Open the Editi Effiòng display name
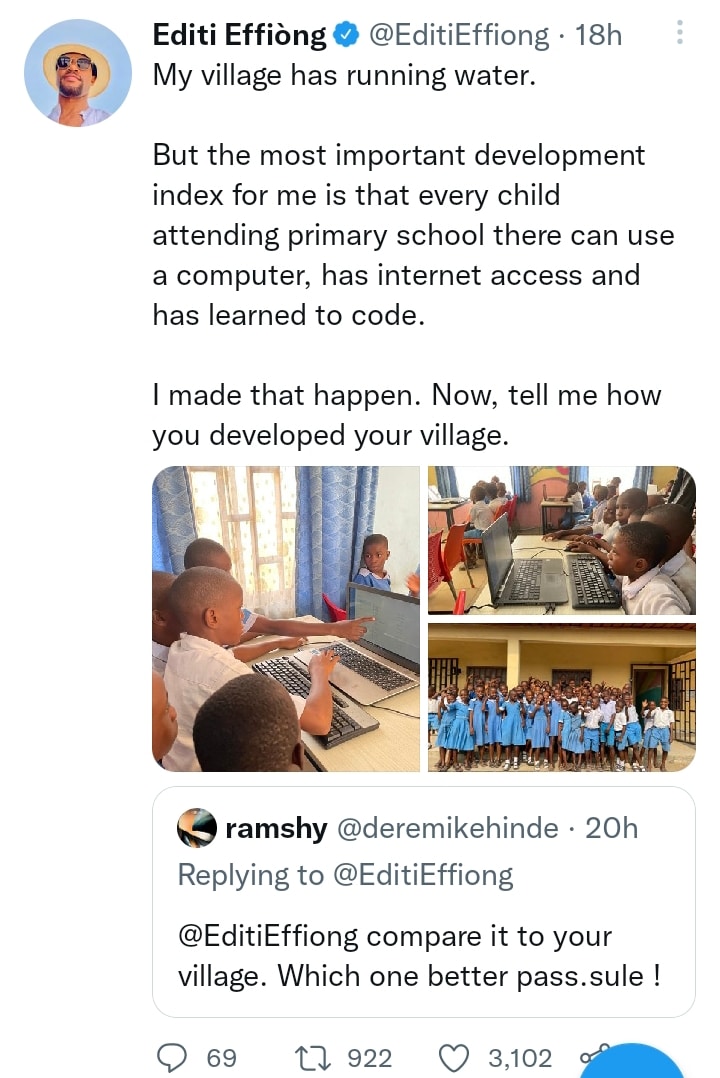The width and height of the screenshot is (720, 1078). click(239, 36)
